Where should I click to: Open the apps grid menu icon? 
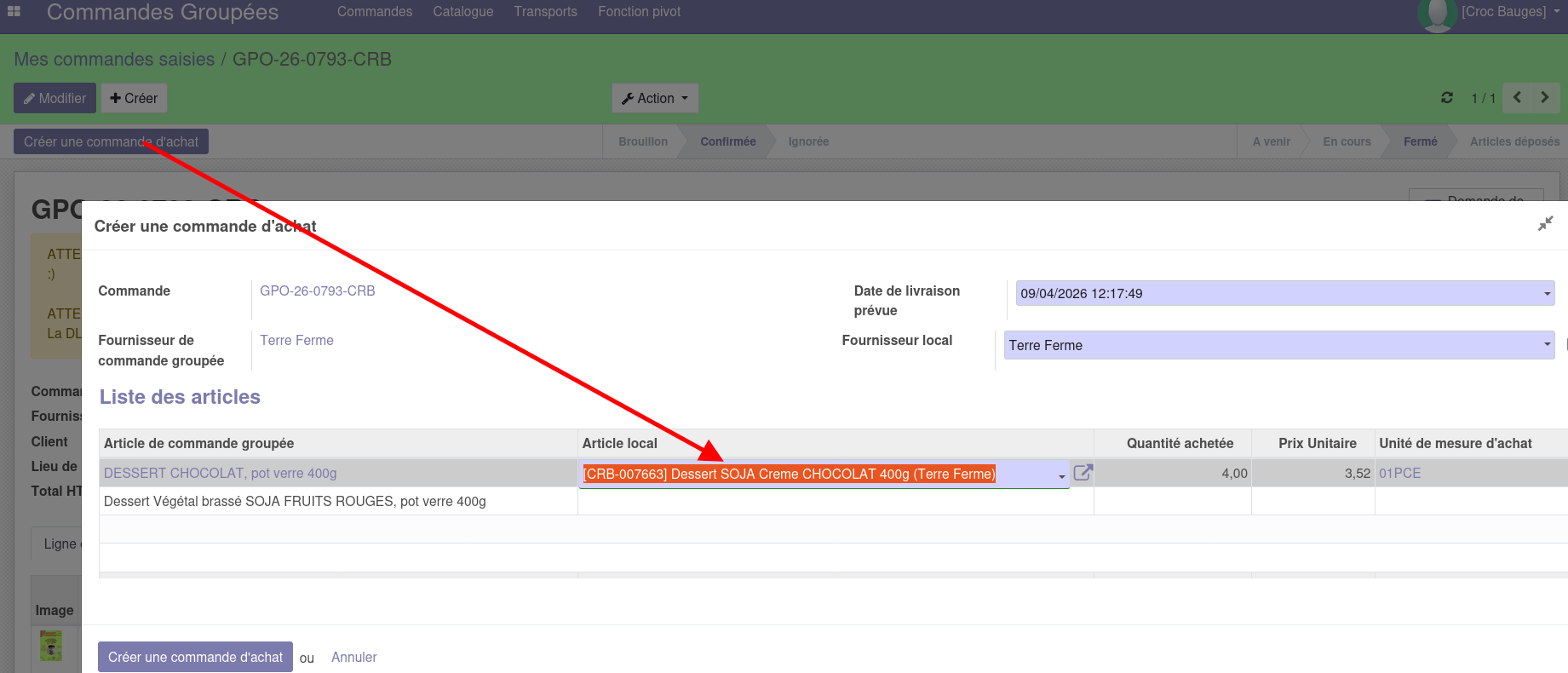point(14,12)
